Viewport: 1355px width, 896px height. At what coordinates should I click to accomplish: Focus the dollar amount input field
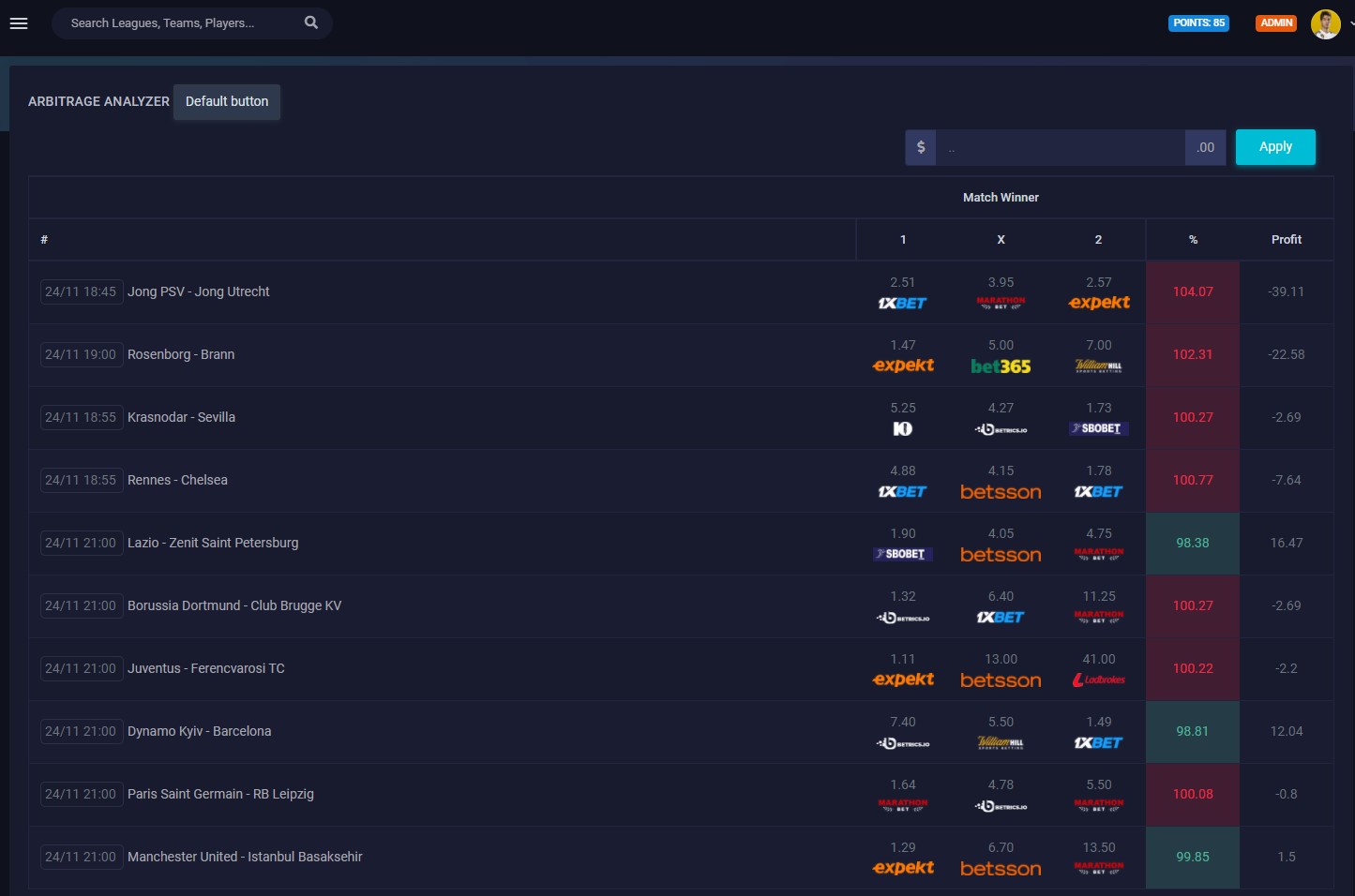[1060, 147]
